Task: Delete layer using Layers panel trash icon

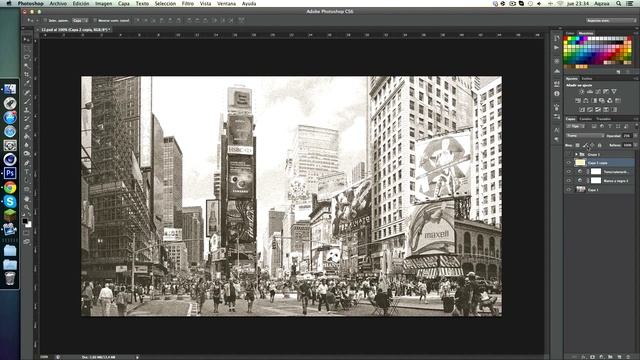Action: tap(628, 357)
